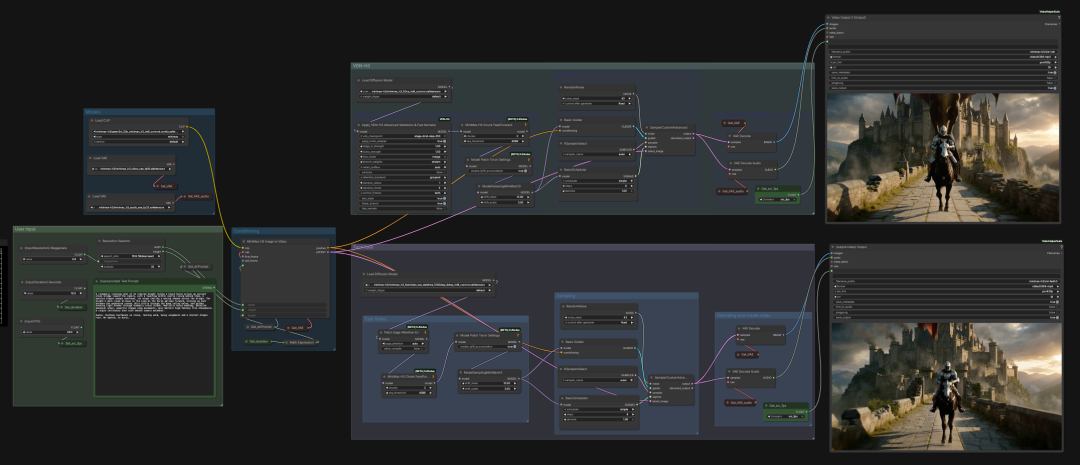Click value field in Input(Duration) Seconds node
The width and height of the screenshot is (1080, 465).
point(52,293)
